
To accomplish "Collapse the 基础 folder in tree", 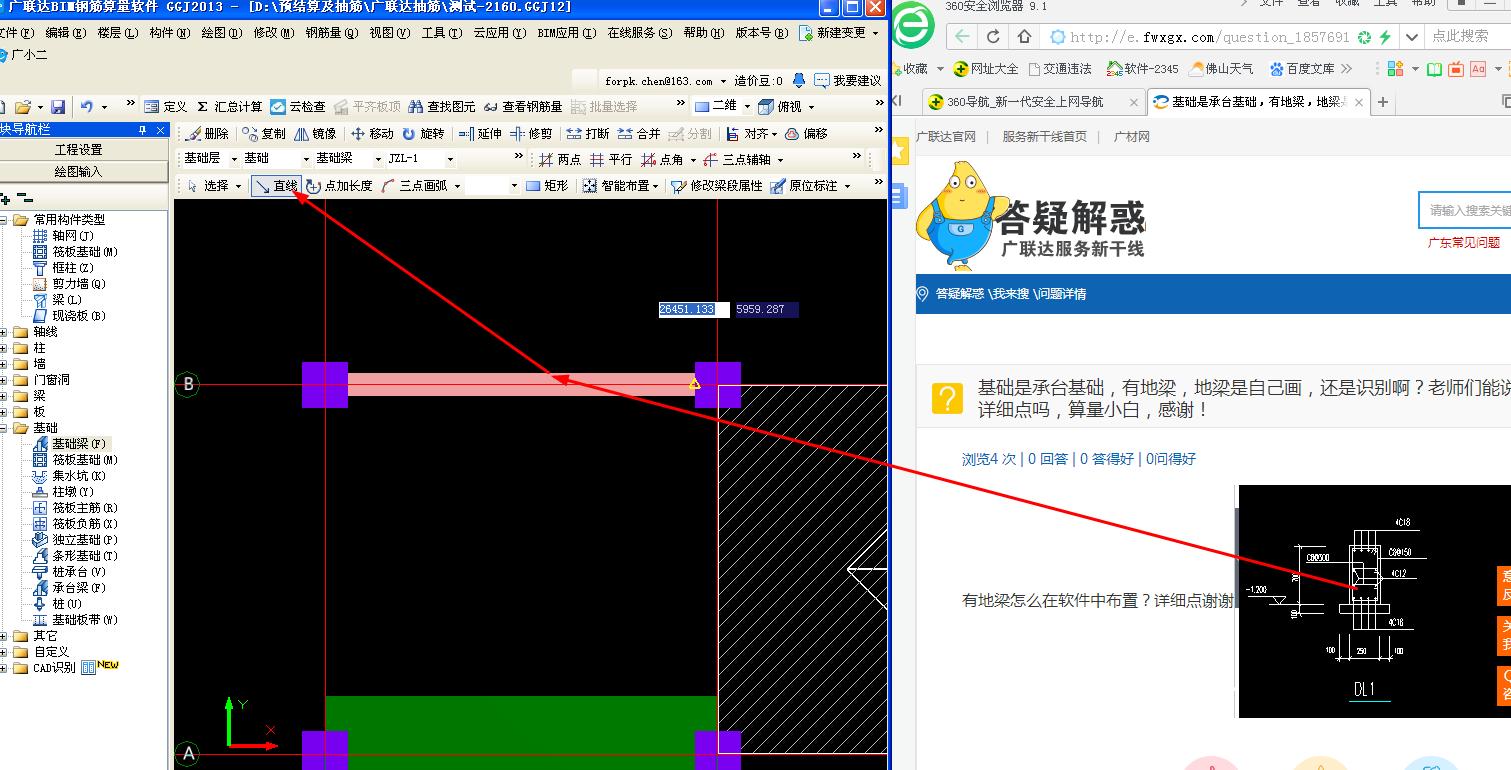I will 4,428.
